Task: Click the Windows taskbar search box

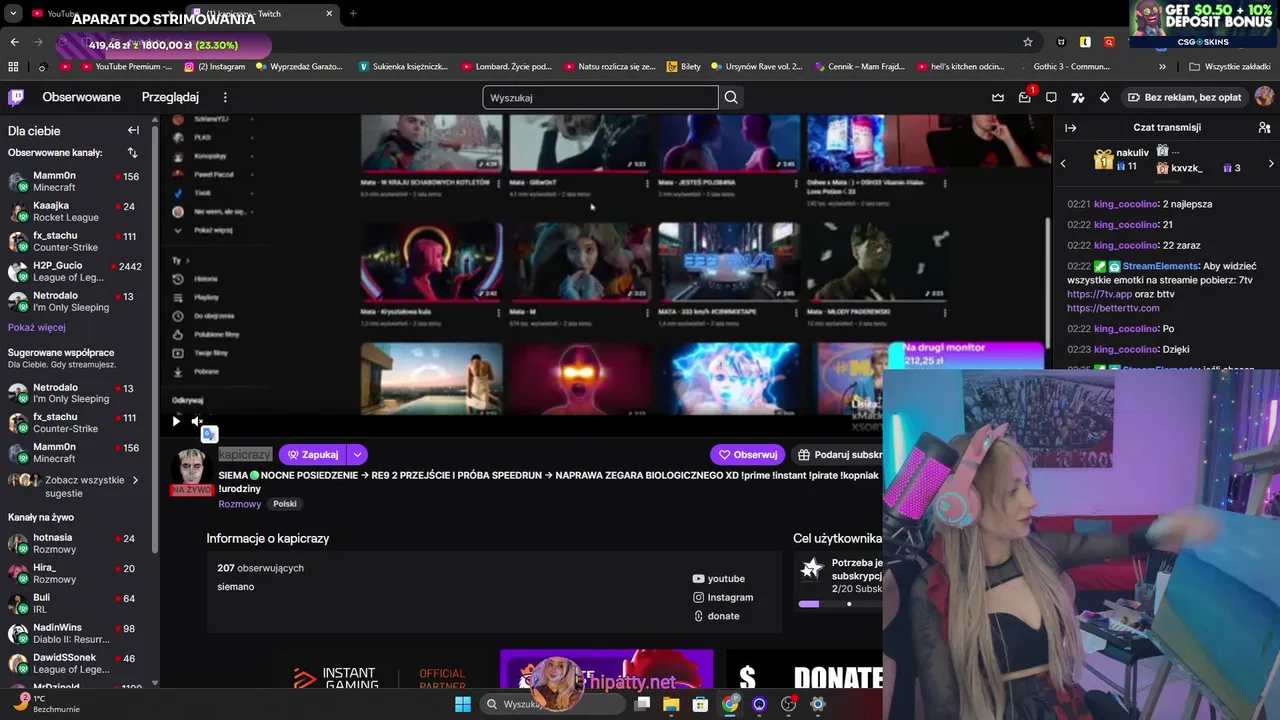Action: [552, 704]
